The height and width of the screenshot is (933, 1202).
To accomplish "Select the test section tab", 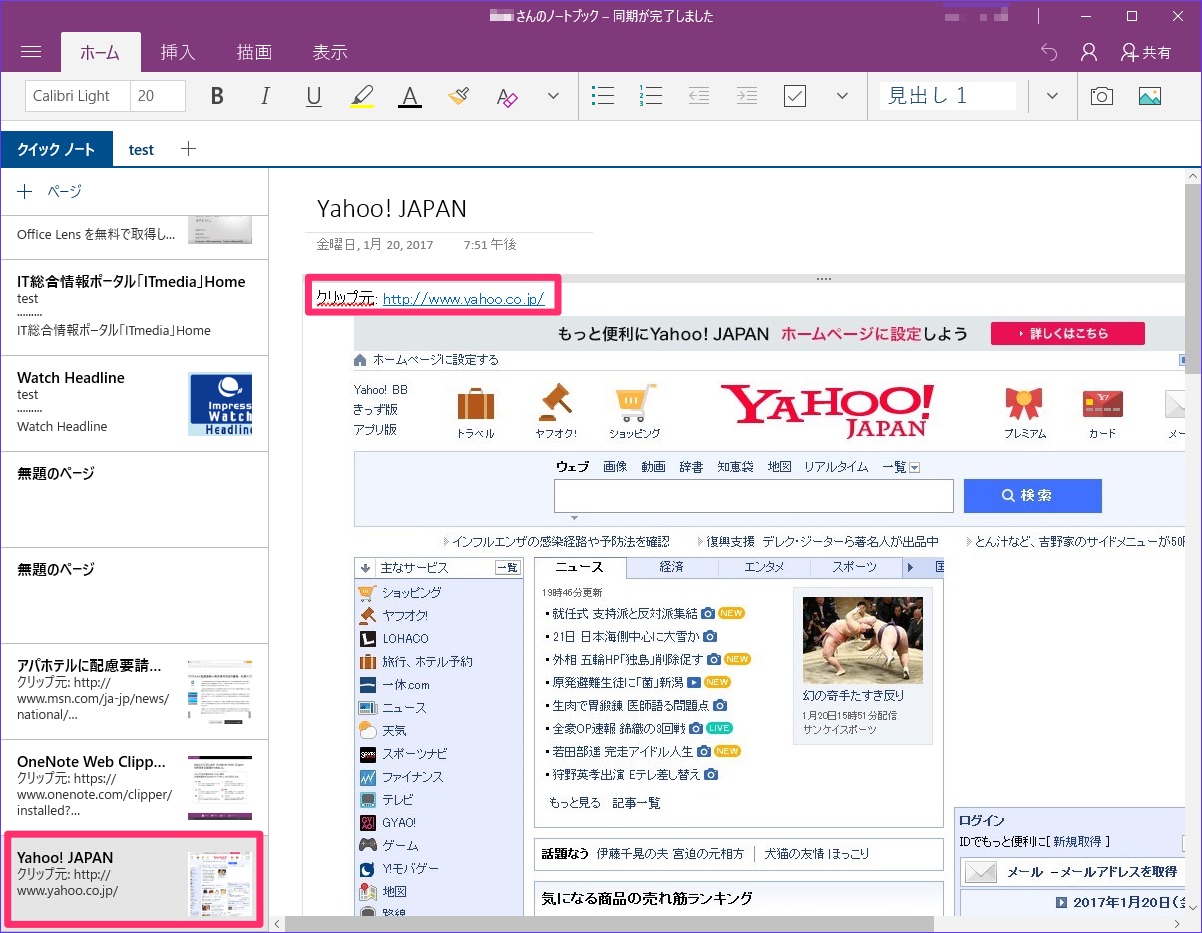I will (x=141, y=149).
